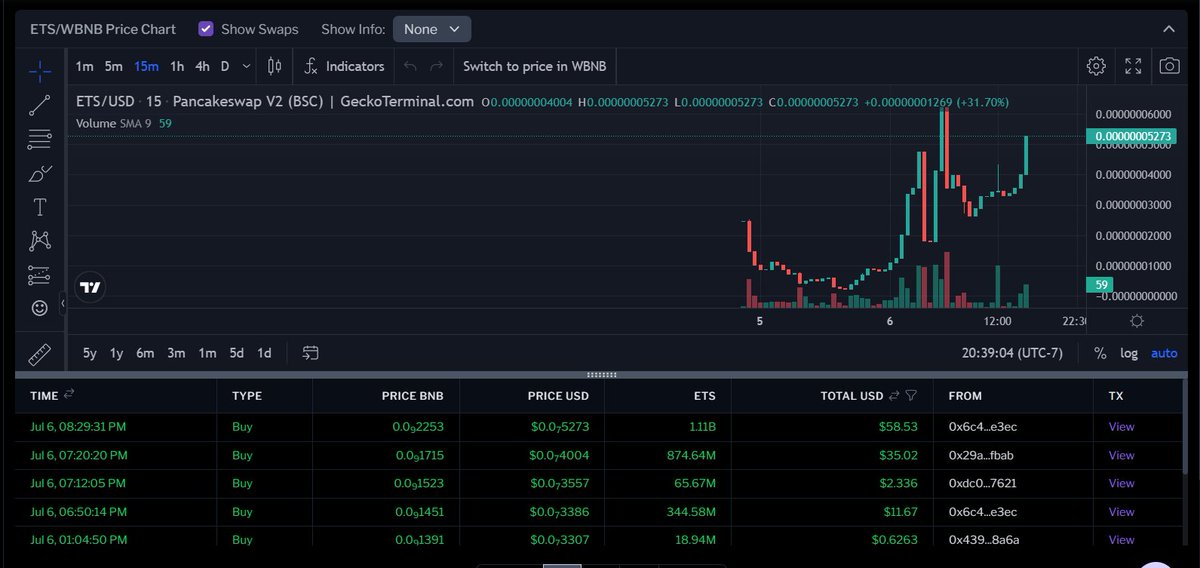
Task: Toggle auto scale mode
Action: pyautogui.click(x=1164, y=353)
